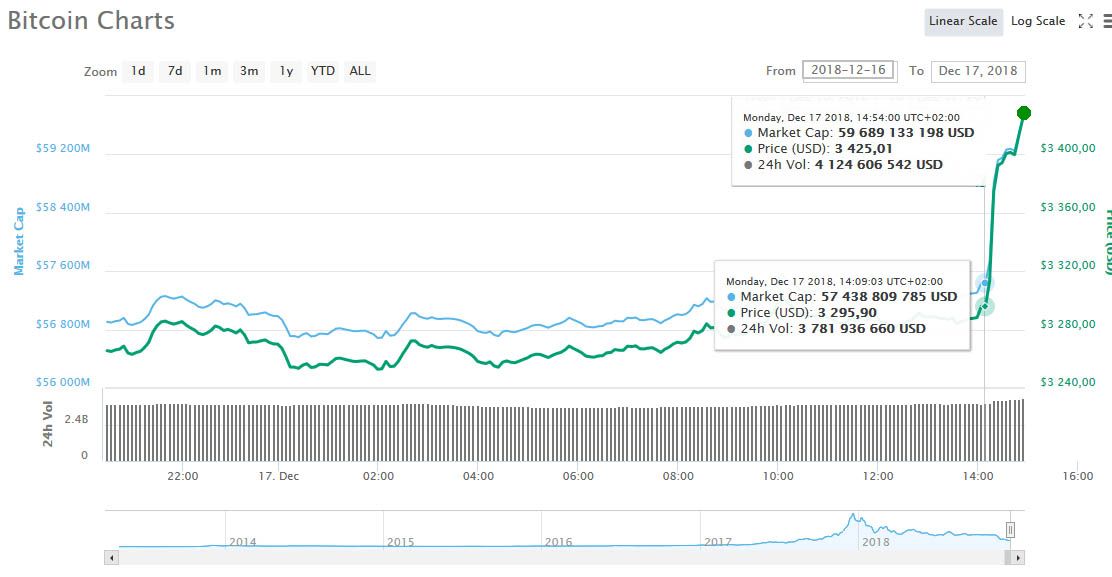Viewport: 1112px width, 577px height.
Task: Grab the navigator range handle
Action: [1010, 530]
